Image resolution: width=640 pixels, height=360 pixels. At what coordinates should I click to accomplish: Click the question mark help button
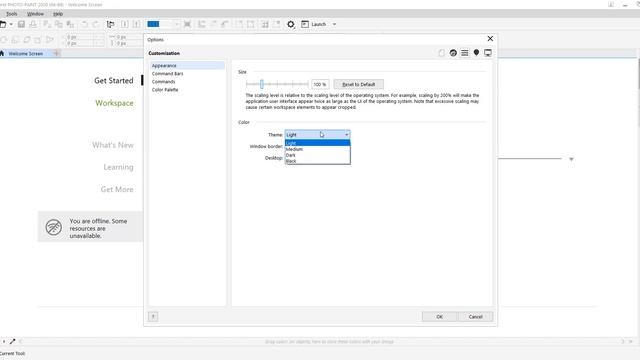[x=153, y=316]
